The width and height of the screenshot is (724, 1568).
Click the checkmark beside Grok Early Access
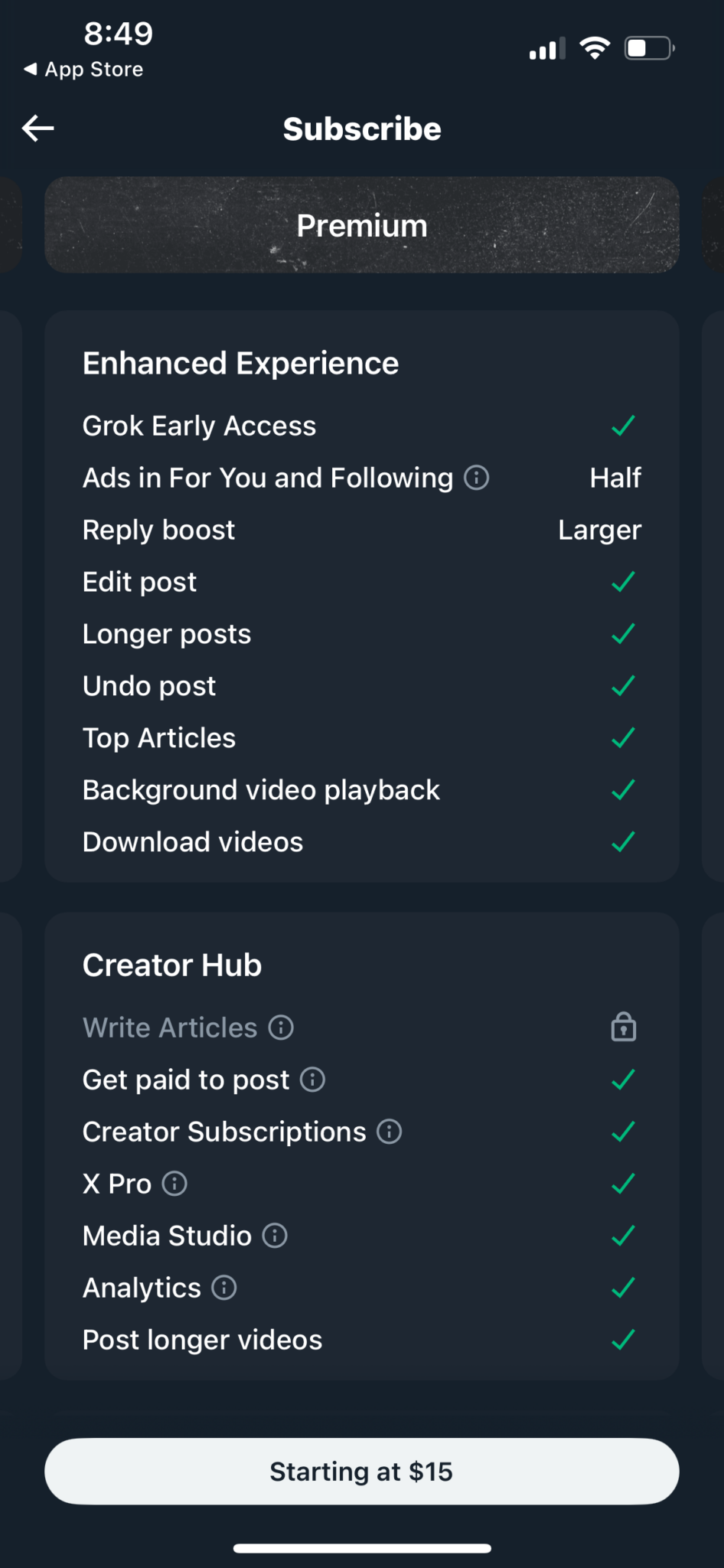coord(623,425)
